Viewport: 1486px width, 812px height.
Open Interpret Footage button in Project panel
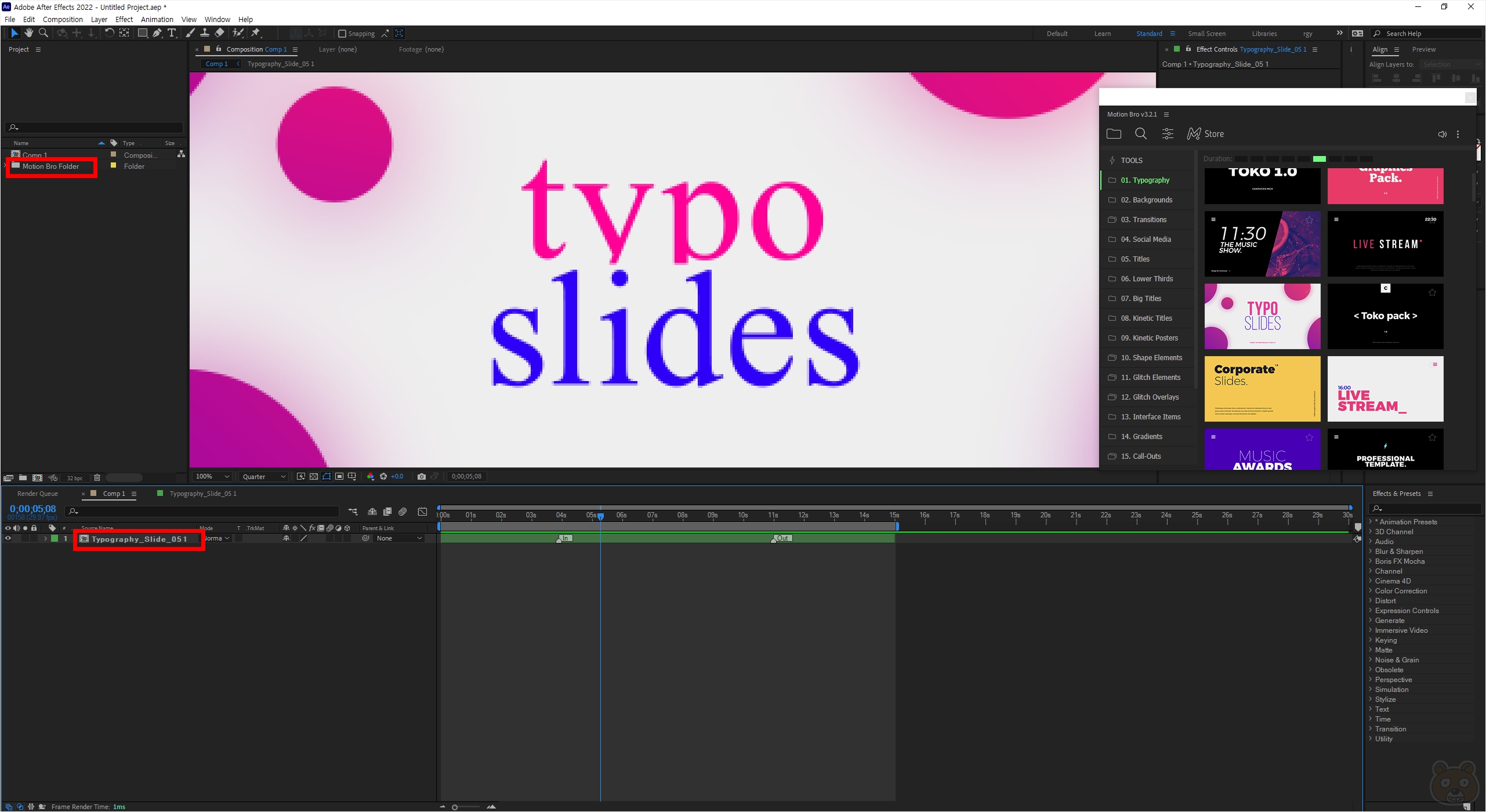coord(8,478)
